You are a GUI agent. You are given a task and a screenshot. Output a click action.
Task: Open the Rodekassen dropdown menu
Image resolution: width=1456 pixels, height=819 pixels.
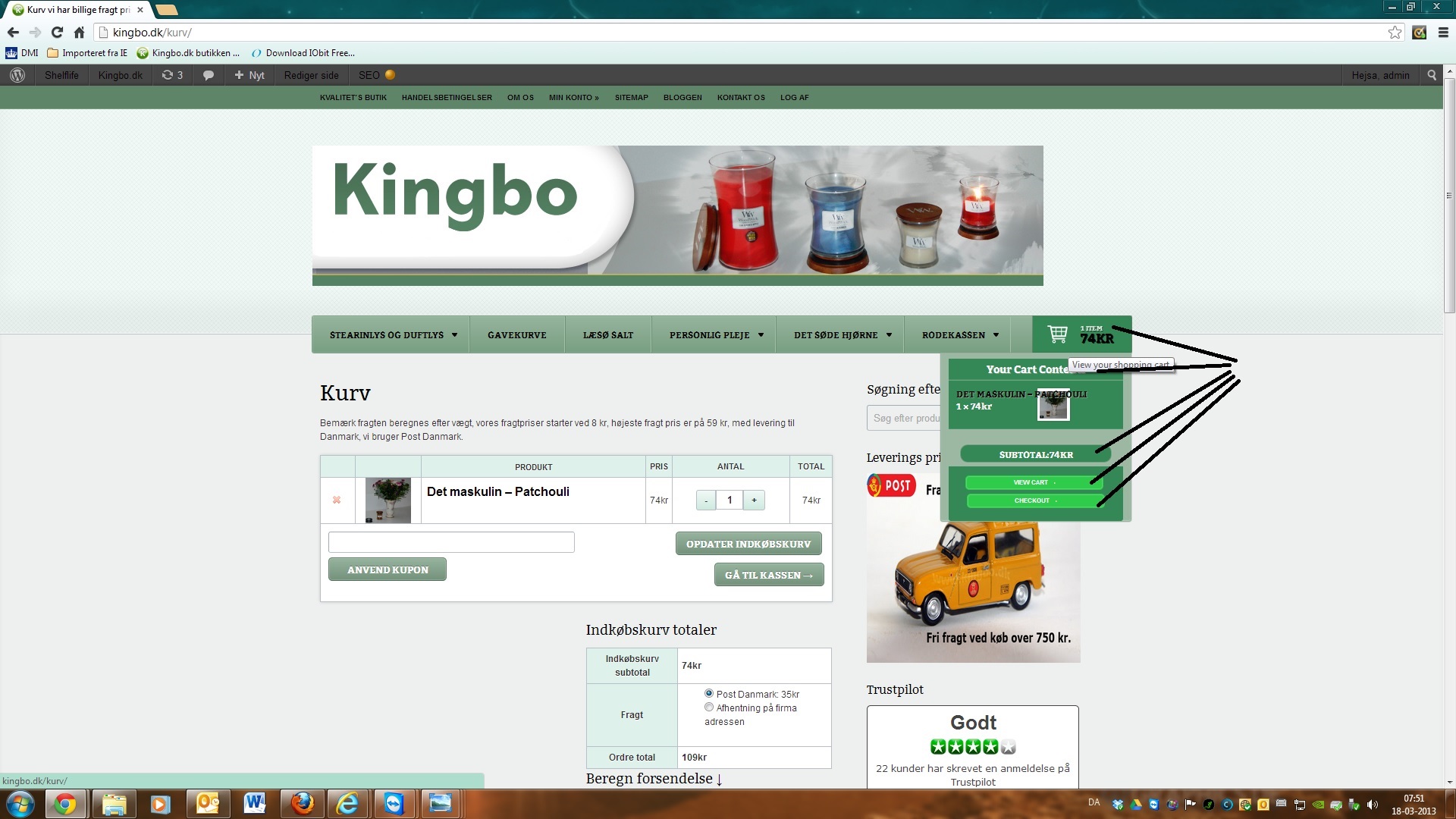959,334
